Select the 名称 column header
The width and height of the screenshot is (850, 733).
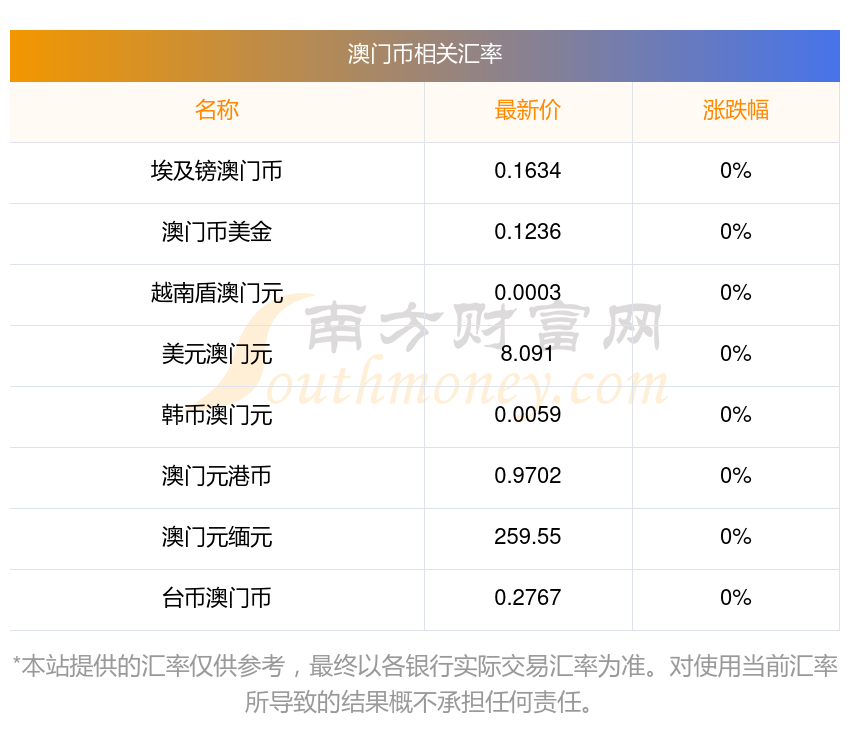click(217, 110)
